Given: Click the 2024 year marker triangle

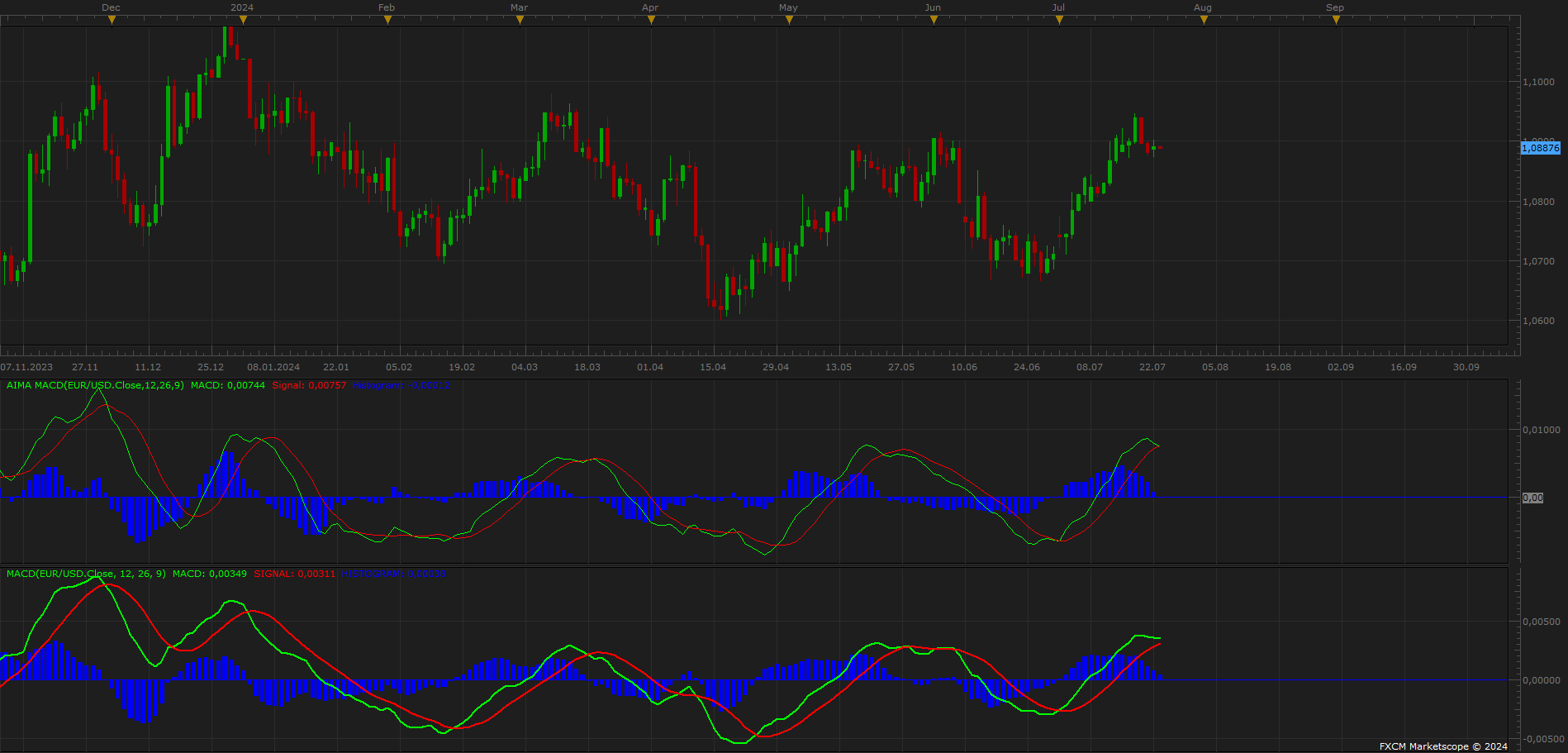Looking at the screenshot, I should pos(243,20).
